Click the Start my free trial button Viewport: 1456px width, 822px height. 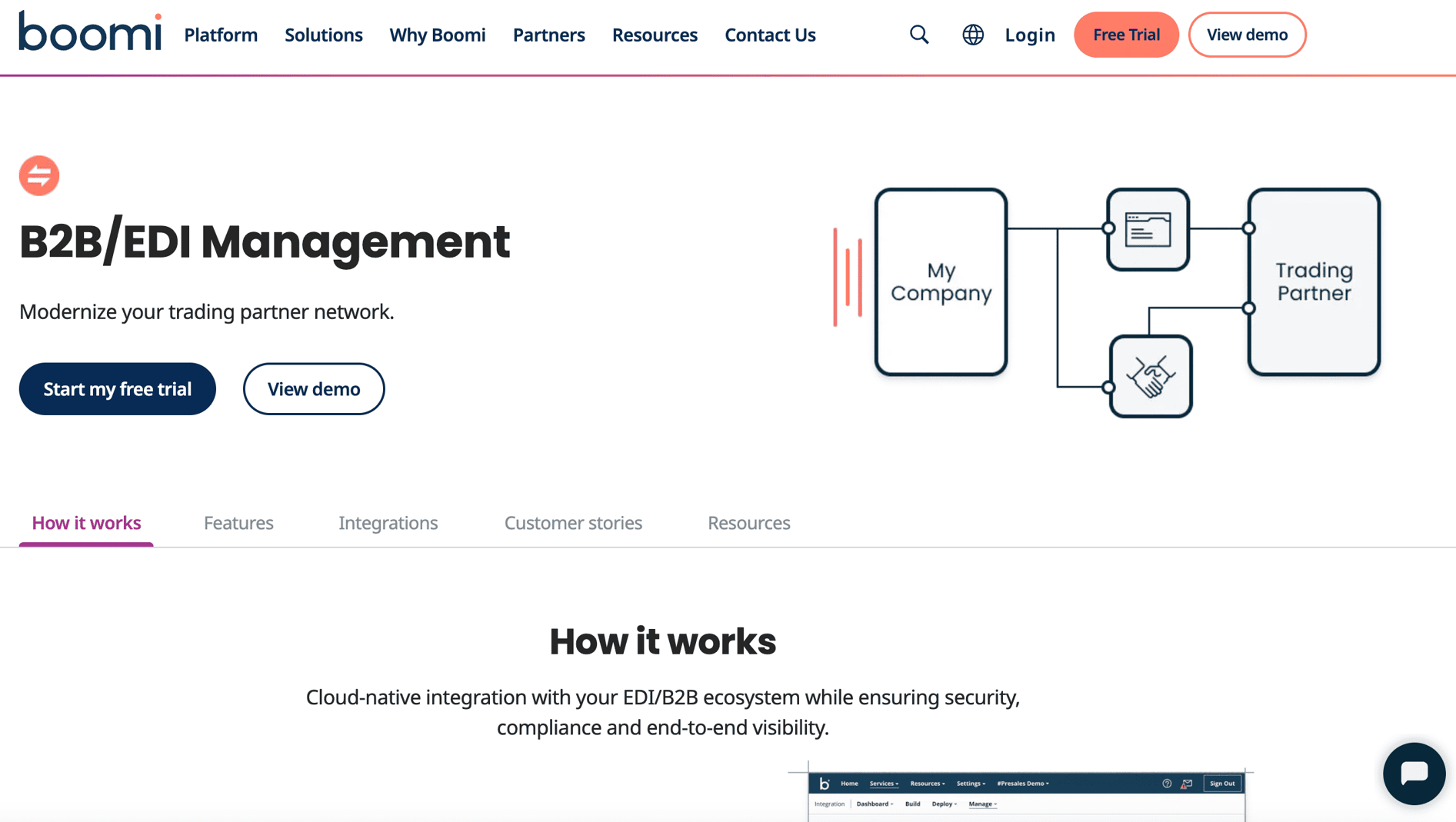(x=117, y=388)
